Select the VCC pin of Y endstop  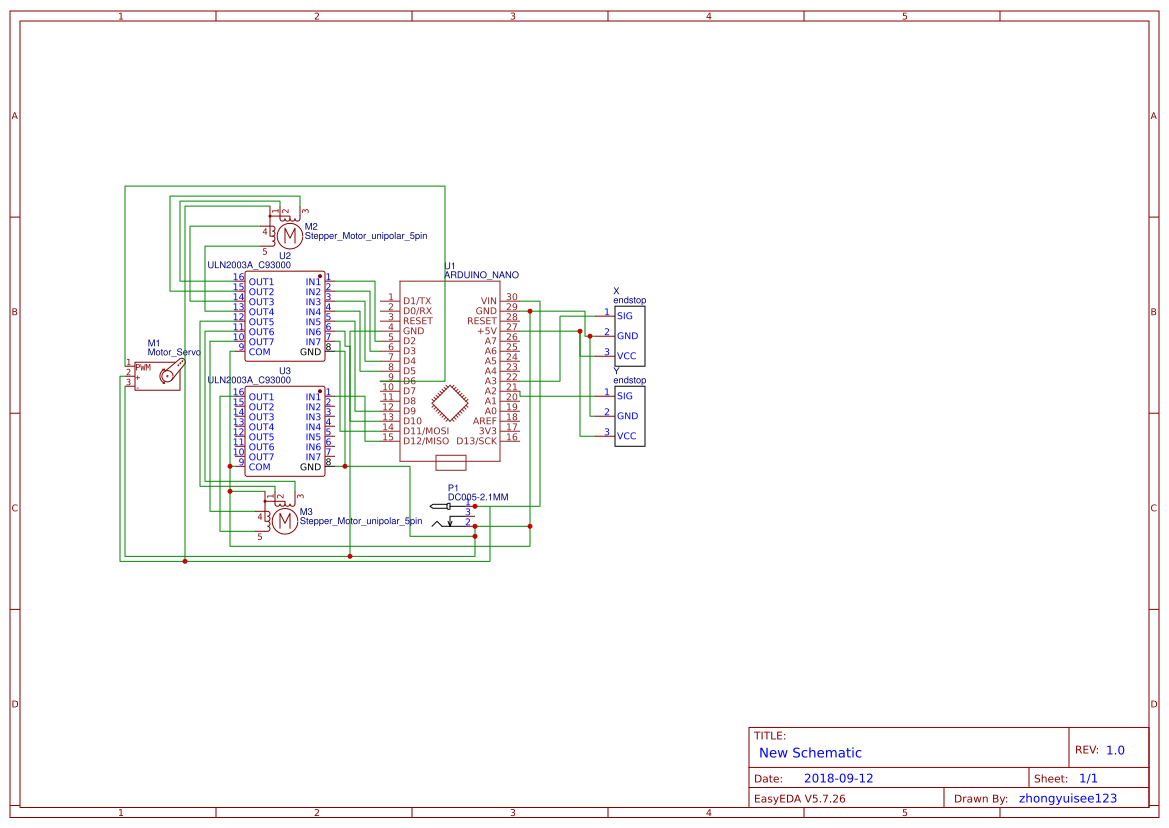pos(627,436)
